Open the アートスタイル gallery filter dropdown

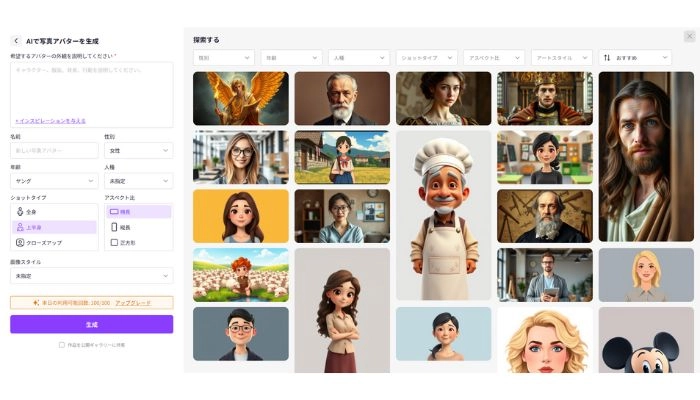562,58
